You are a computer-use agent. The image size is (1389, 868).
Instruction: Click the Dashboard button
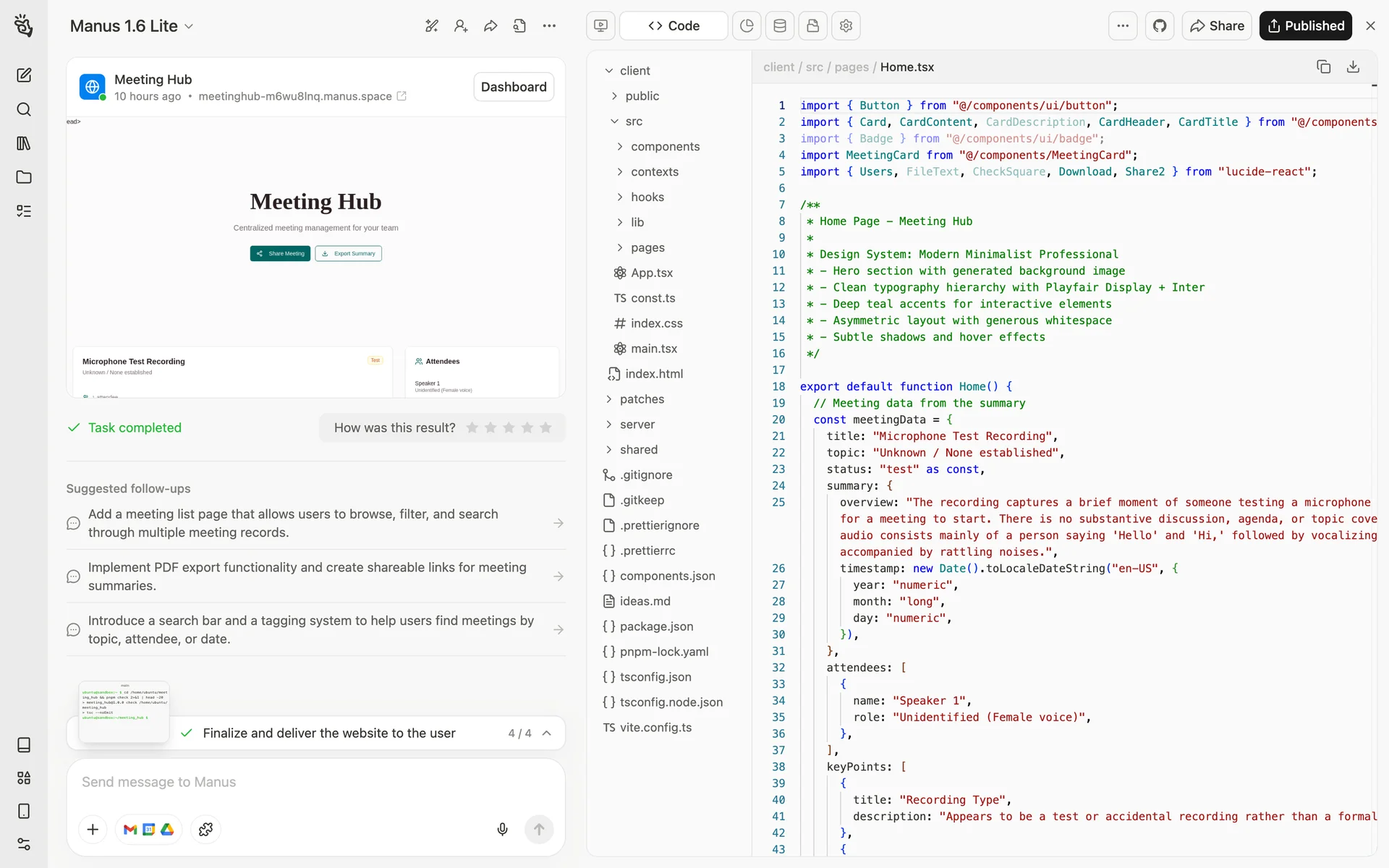point(514,87)
